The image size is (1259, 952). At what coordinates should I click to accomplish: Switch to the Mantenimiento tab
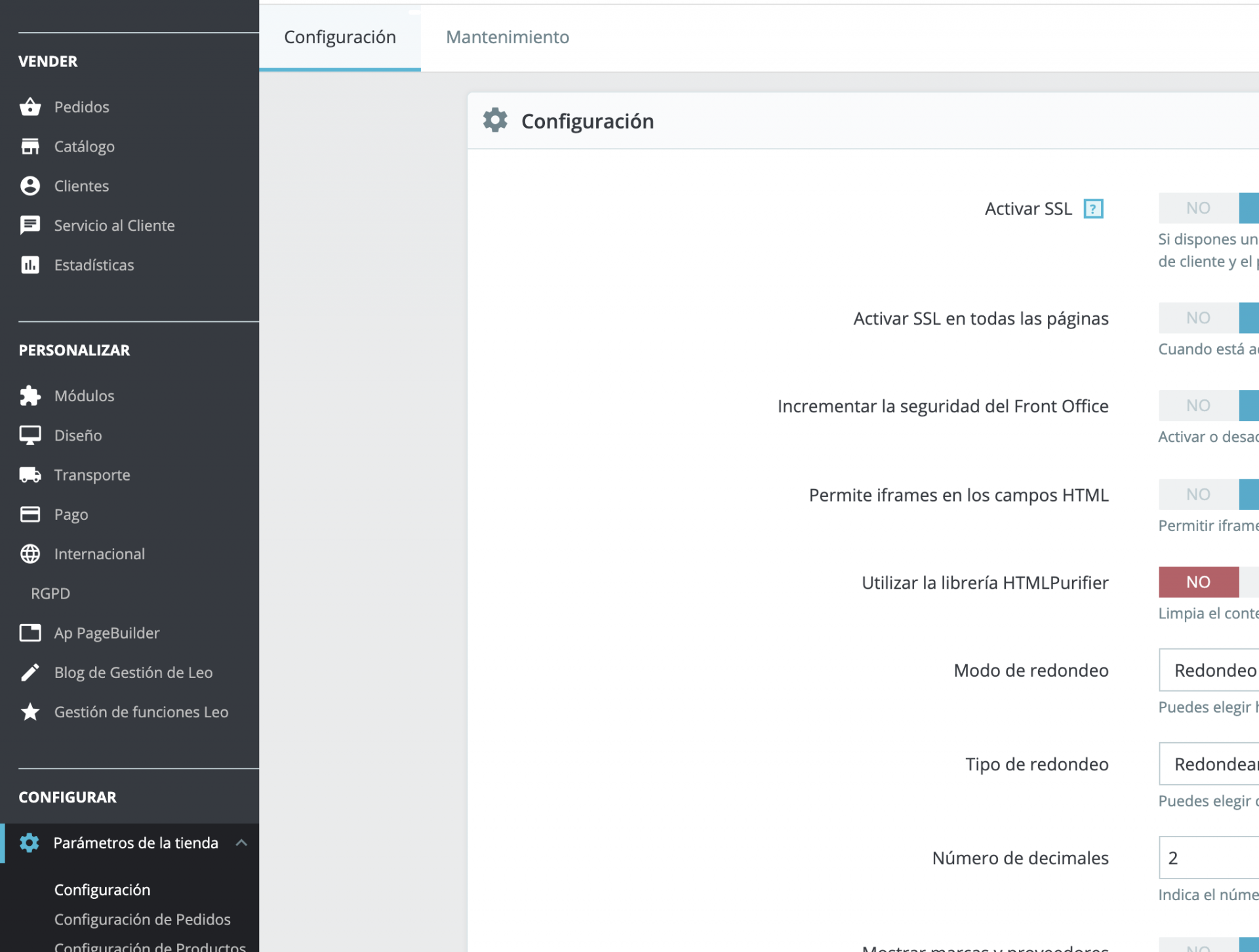508,37
